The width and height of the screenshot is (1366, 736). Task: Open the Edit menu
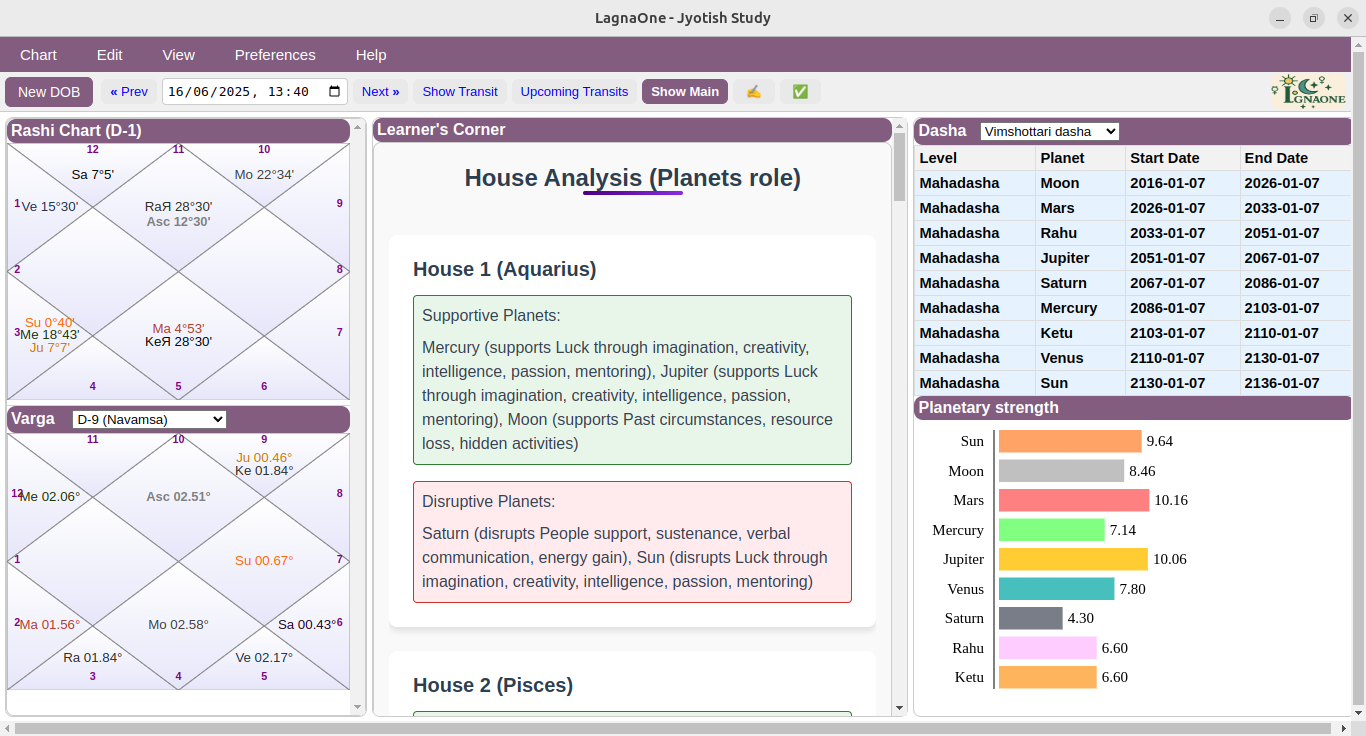[x=109, y=55]
